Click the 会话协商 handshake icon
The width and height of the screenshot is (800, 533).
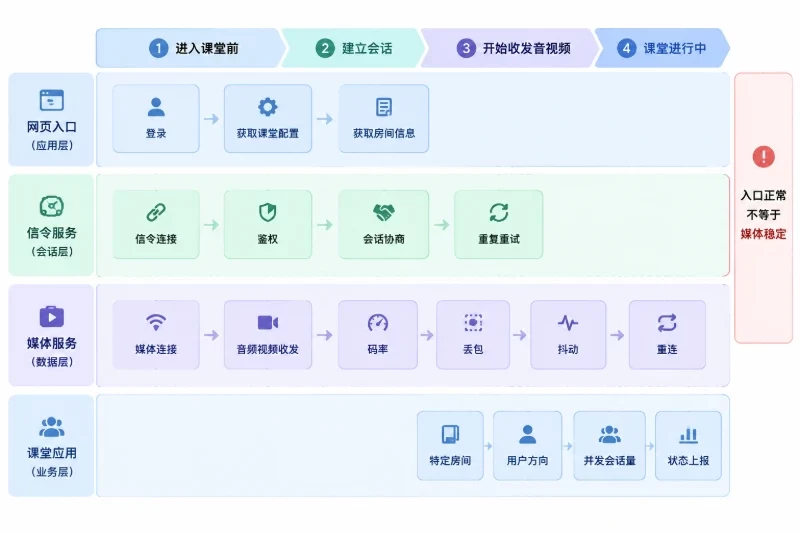384,213
